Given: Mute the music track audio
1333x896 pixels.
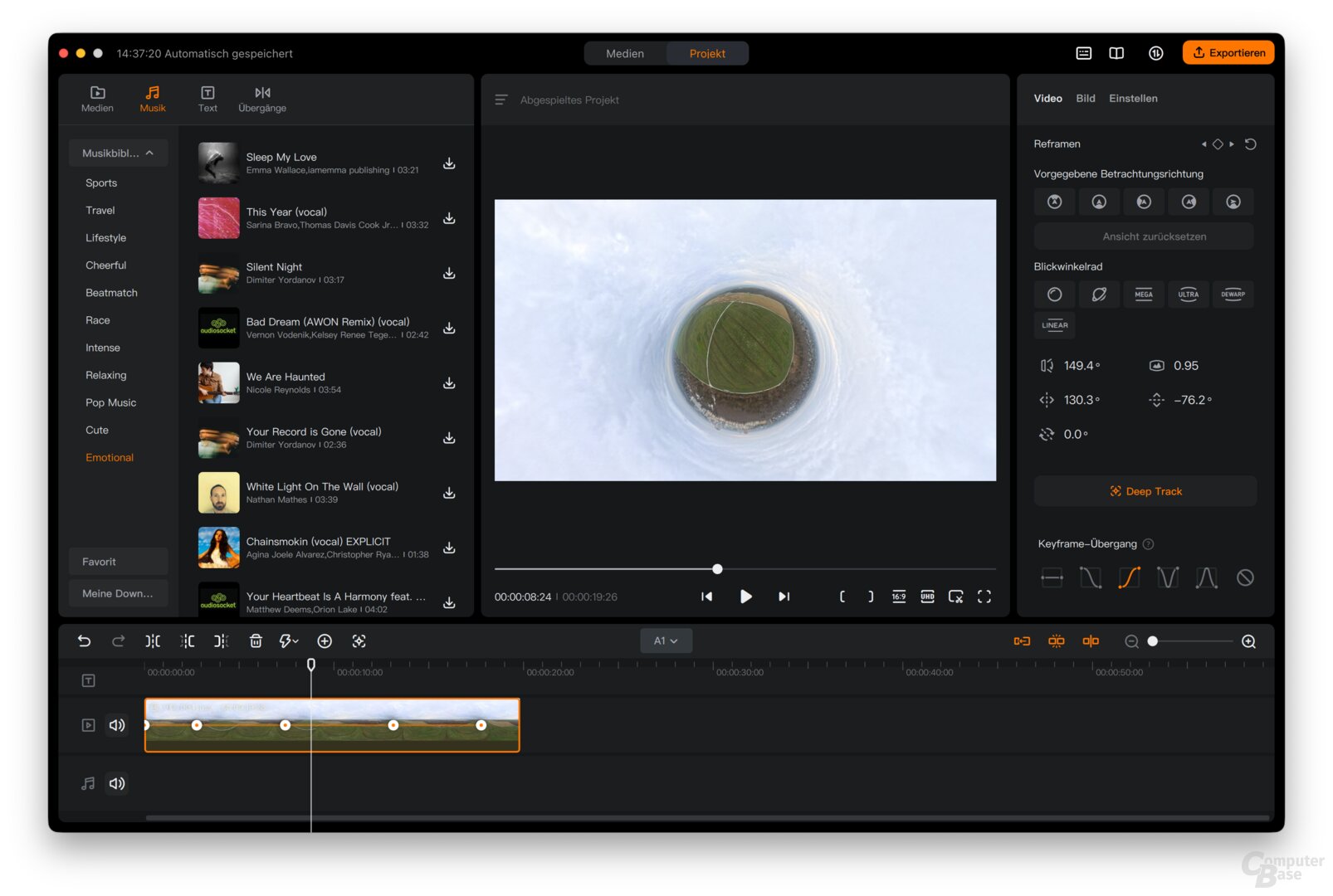Looking at the screenshot, I should pos(117,783).
